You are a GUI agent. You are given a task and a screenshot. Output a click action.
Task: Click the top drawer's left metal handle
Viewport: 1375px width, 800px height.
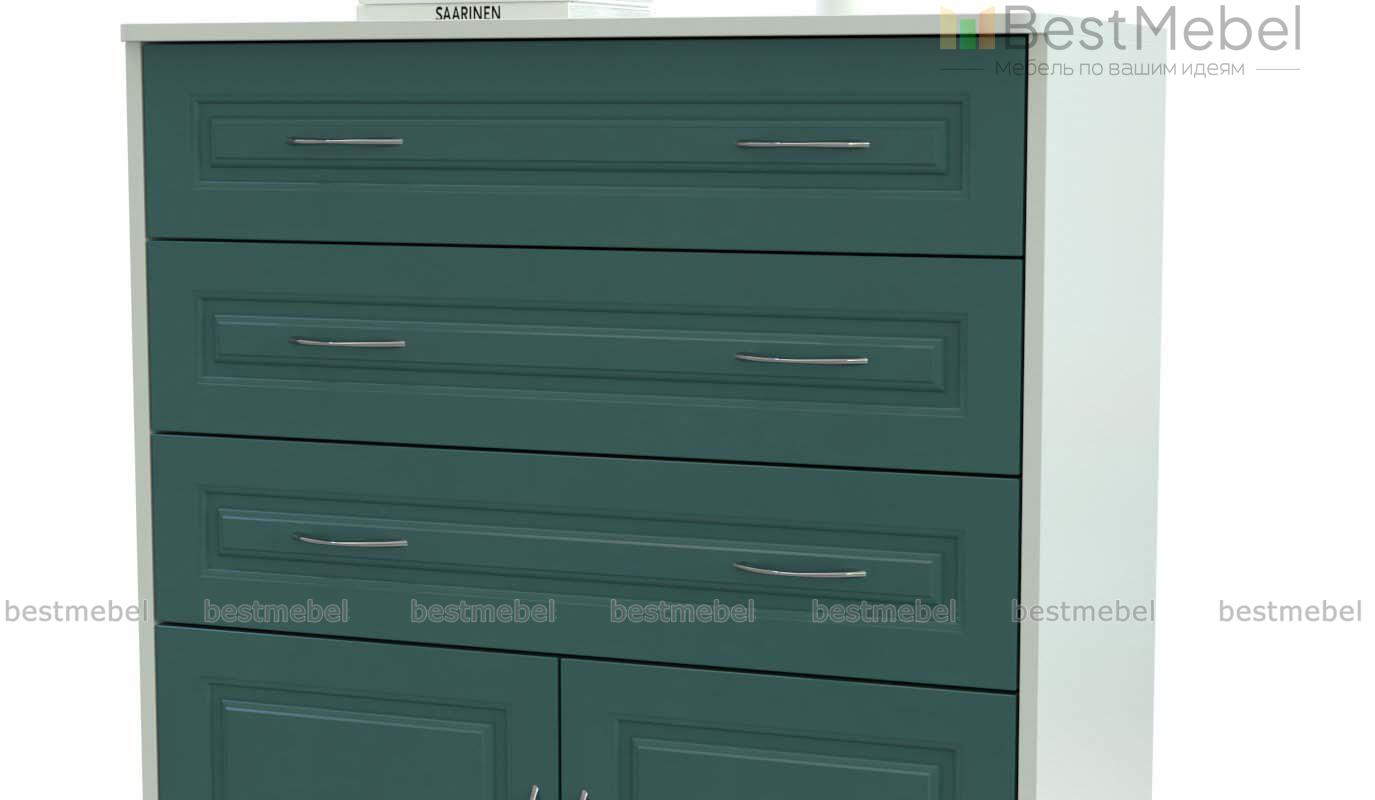[346, 141]
